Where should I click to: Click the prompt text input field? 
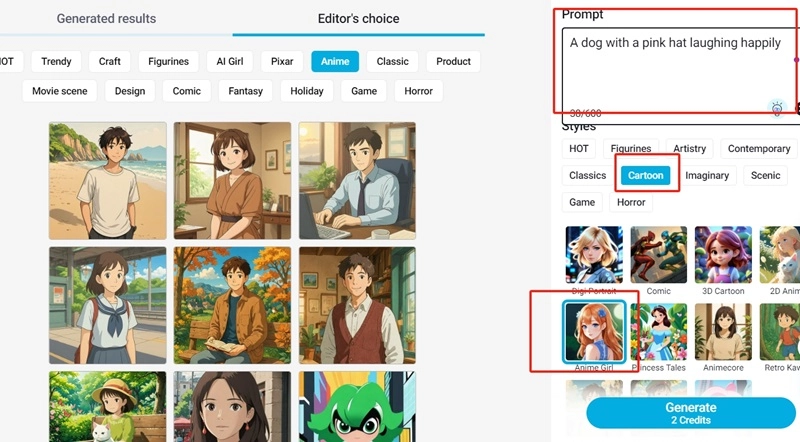pos(675,70)
